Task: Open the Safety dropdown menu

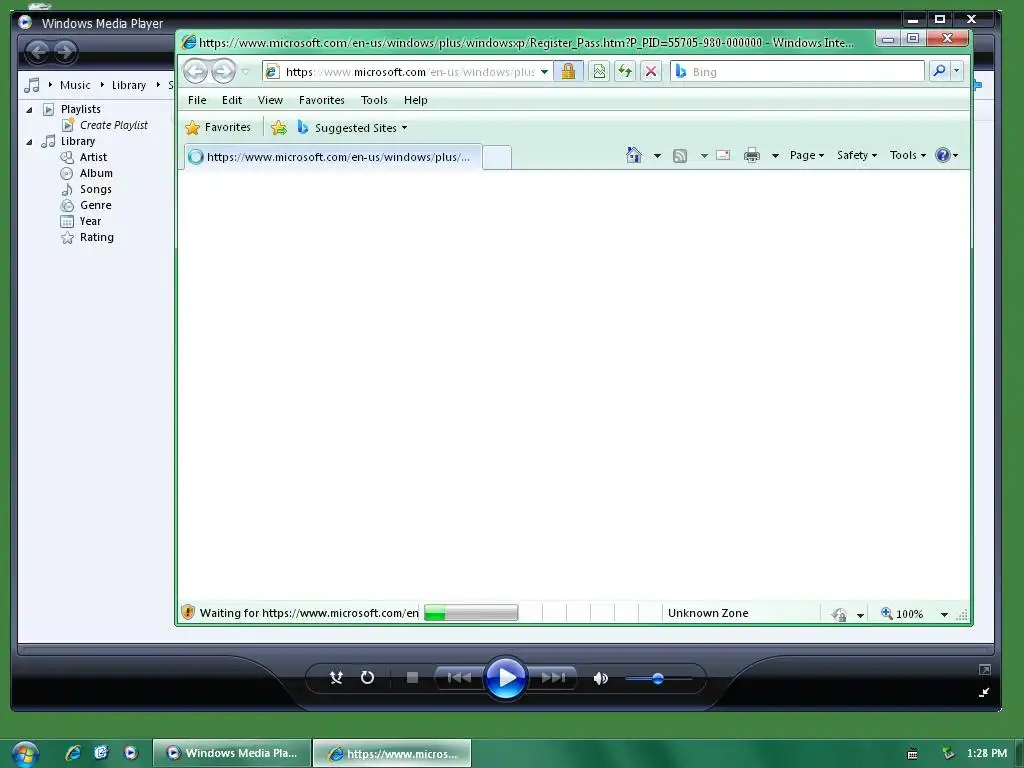Action: 857,155
